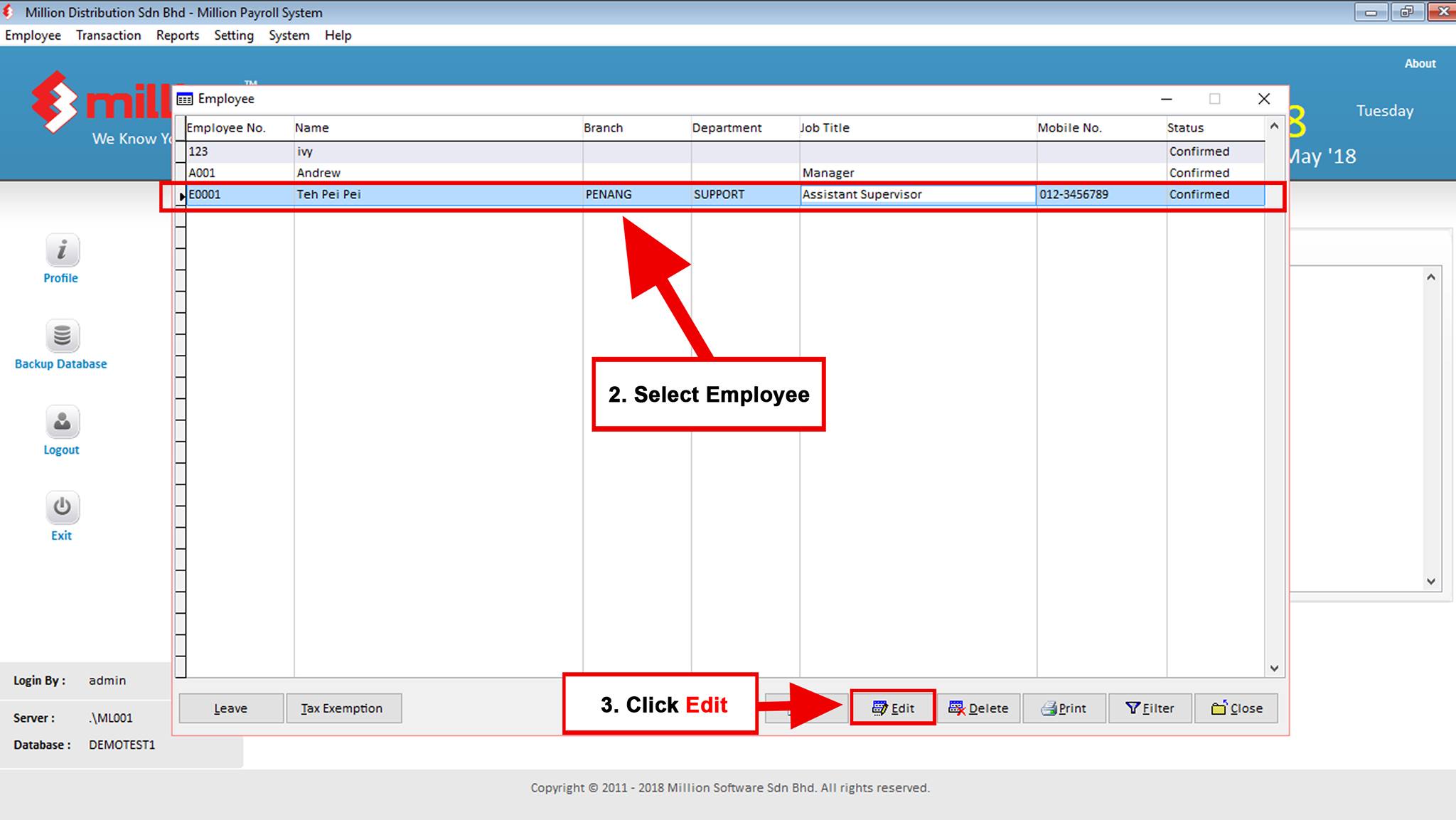Open the Employee menu
Viewport: 1456px width, 820px height.
point(33,35)
